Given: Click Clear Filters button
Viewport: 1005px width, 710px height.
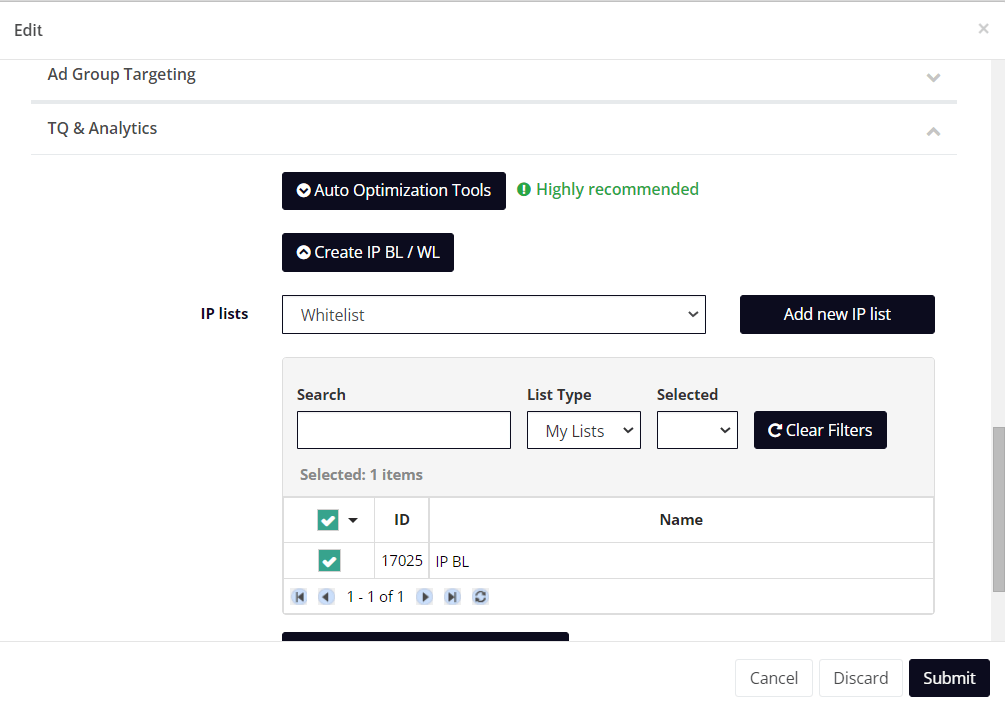Looking at the screenshot, I should tap(820, 430).
